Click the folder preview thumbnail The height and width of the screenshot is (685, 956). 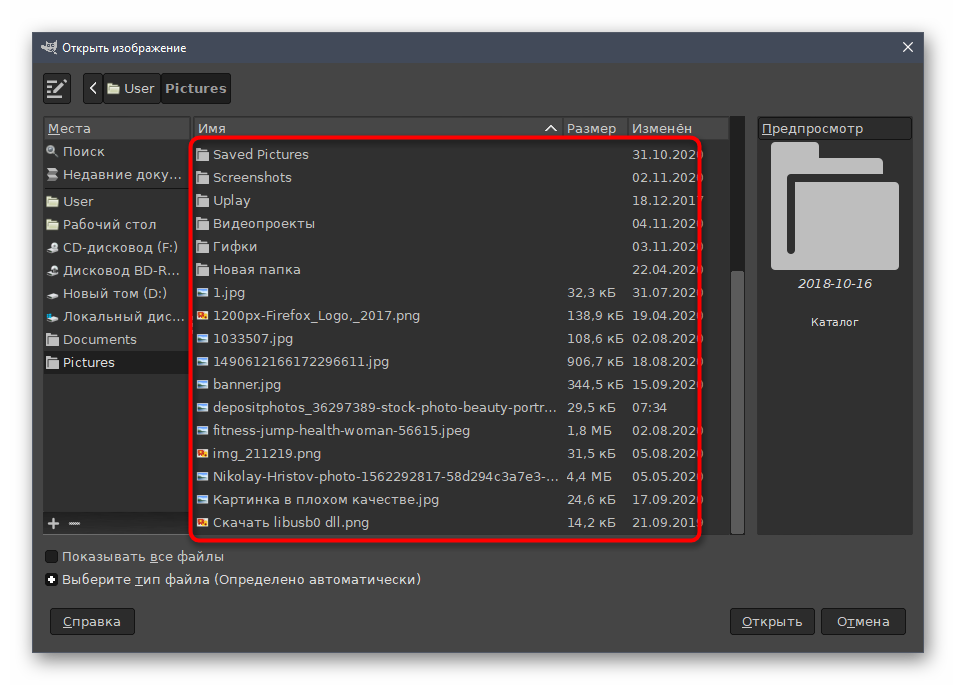(835, 207)
